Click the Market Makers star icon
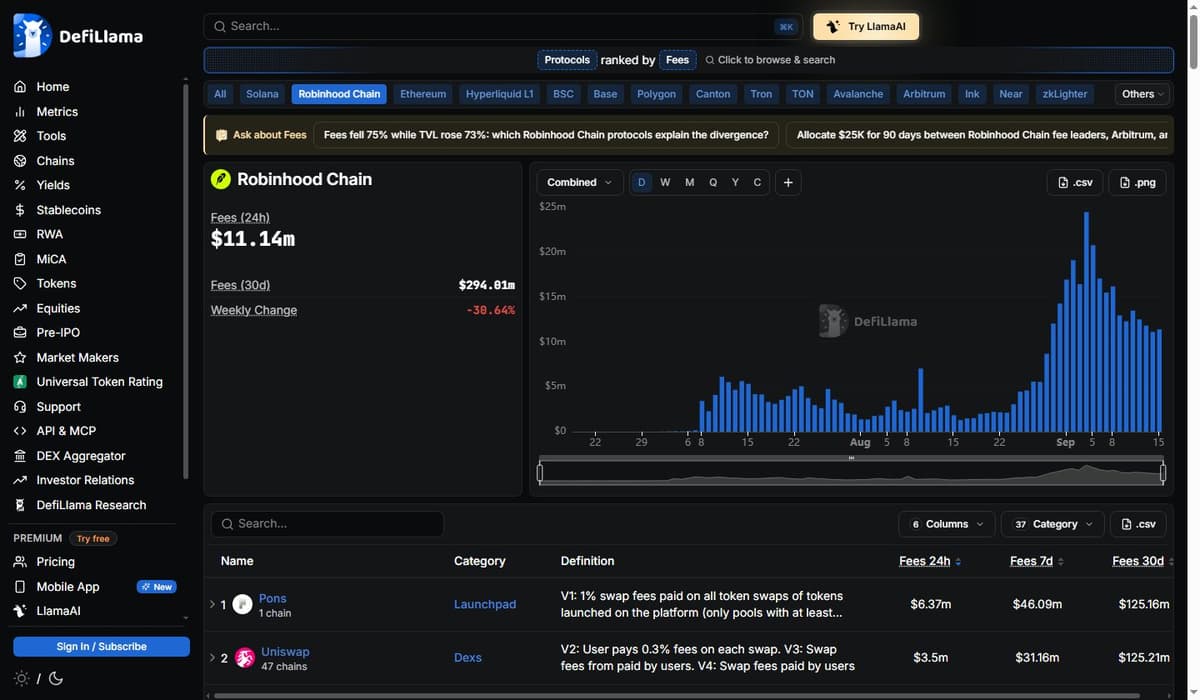The height and width of the screenshot is (700, 1200). click(x=20, y=358)
